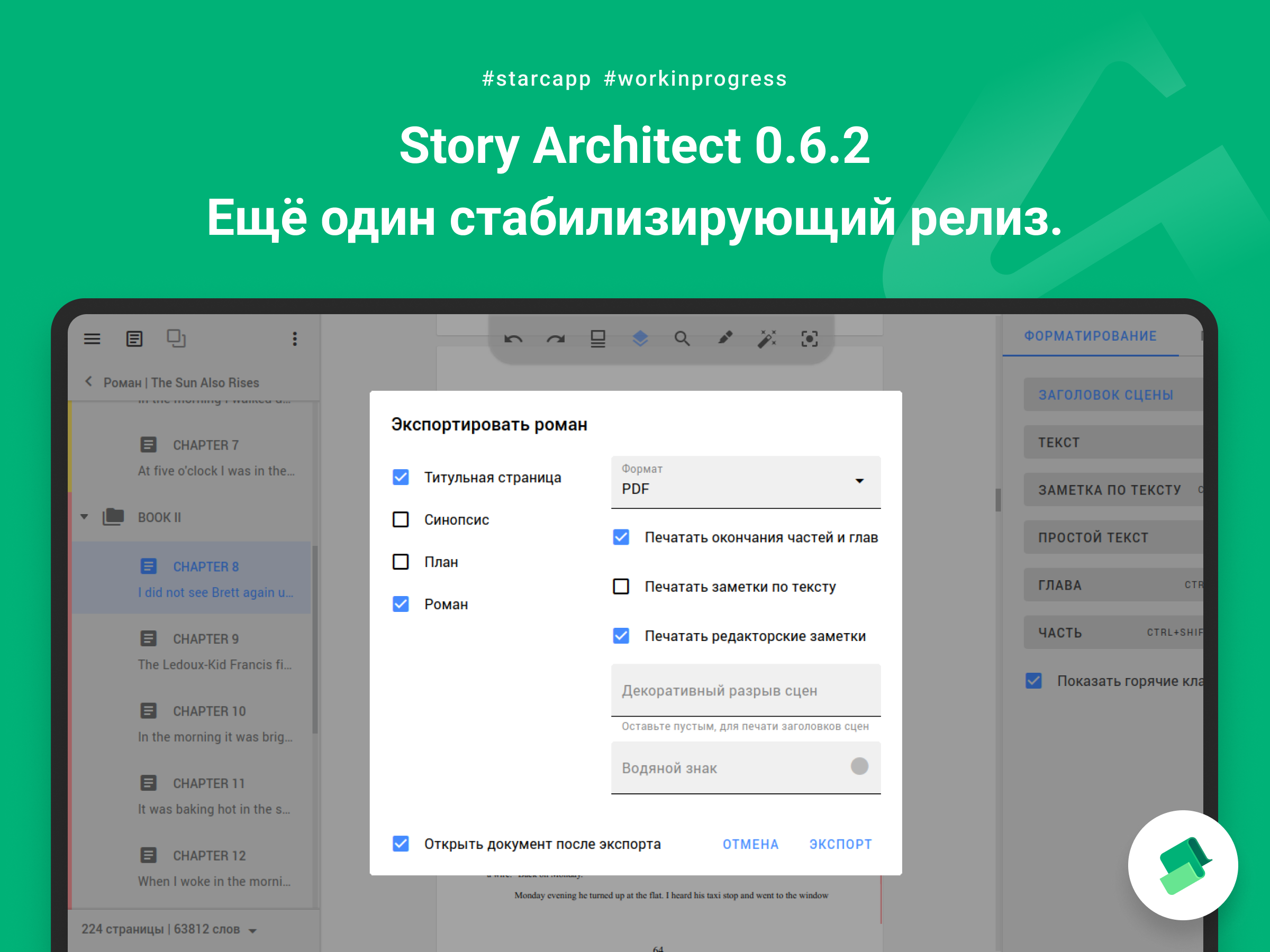Click the BOOK II folder icon
Image resolution: width=1270 pixels, height=952 pixels.
point(113,517)
